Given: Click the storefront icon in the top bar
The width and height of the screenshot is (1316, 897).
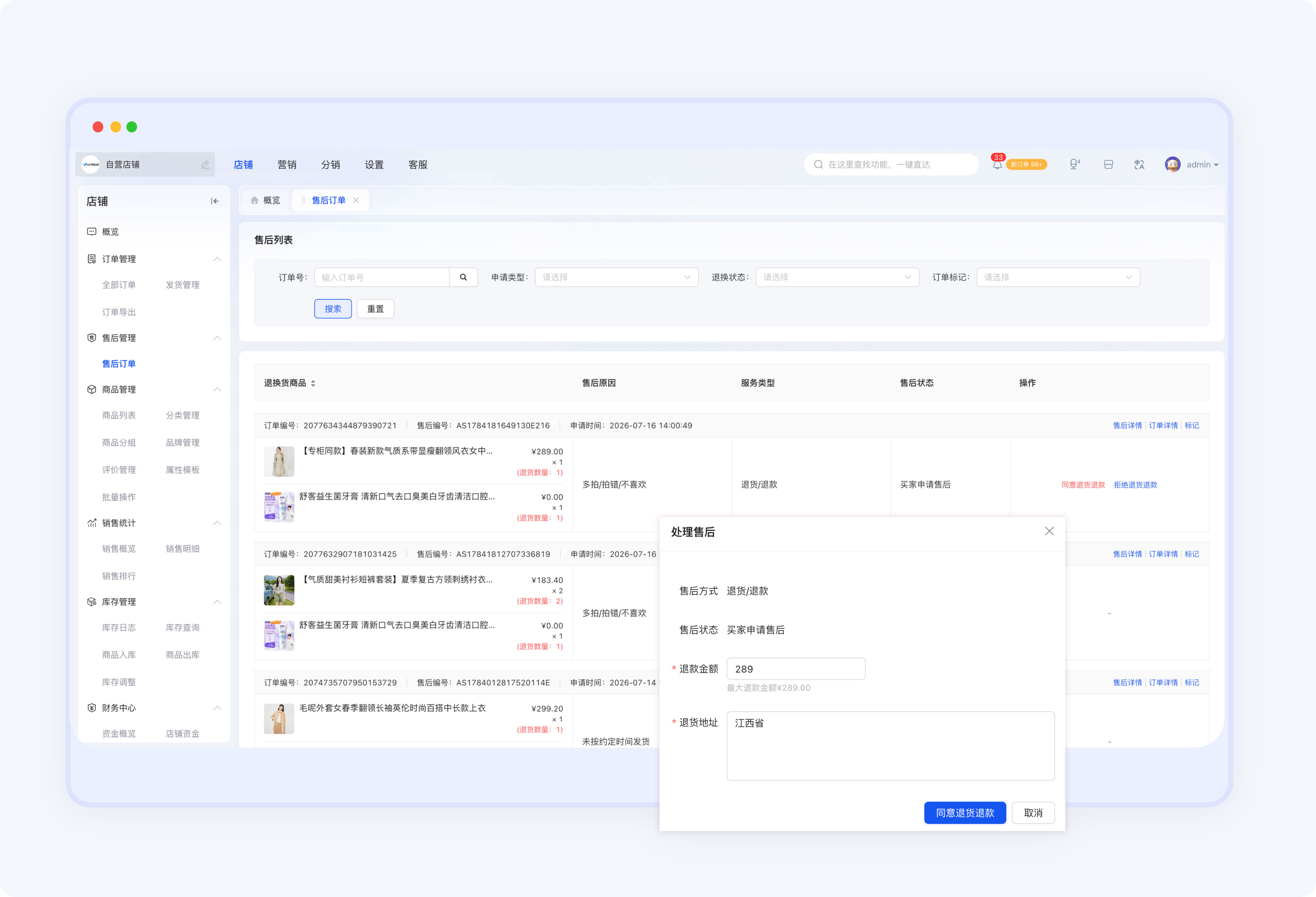Looking at the screenshot, I should point(1108,165).
